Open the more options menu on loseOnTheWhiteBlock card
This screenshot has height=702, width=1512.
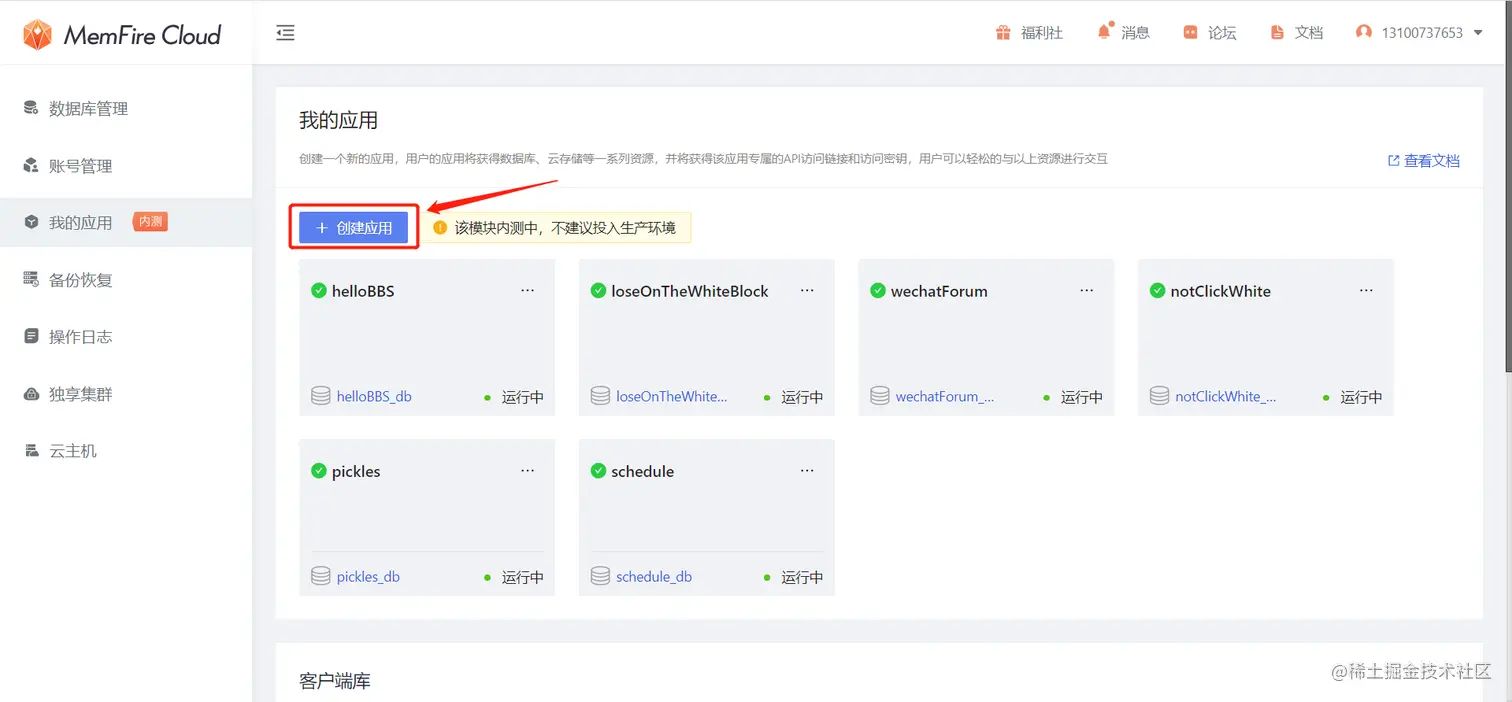(x=807, y=290)
